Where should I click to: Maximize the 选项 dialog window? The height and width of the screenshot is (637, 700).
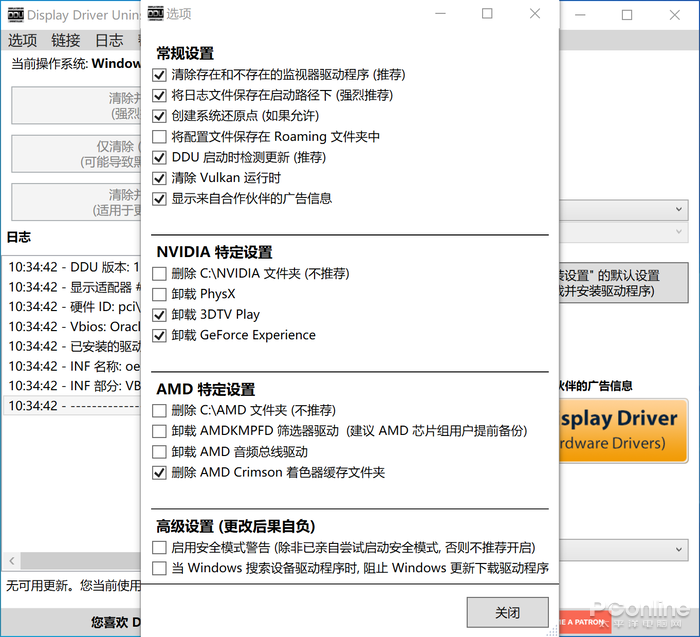click(x=487, y=14)
